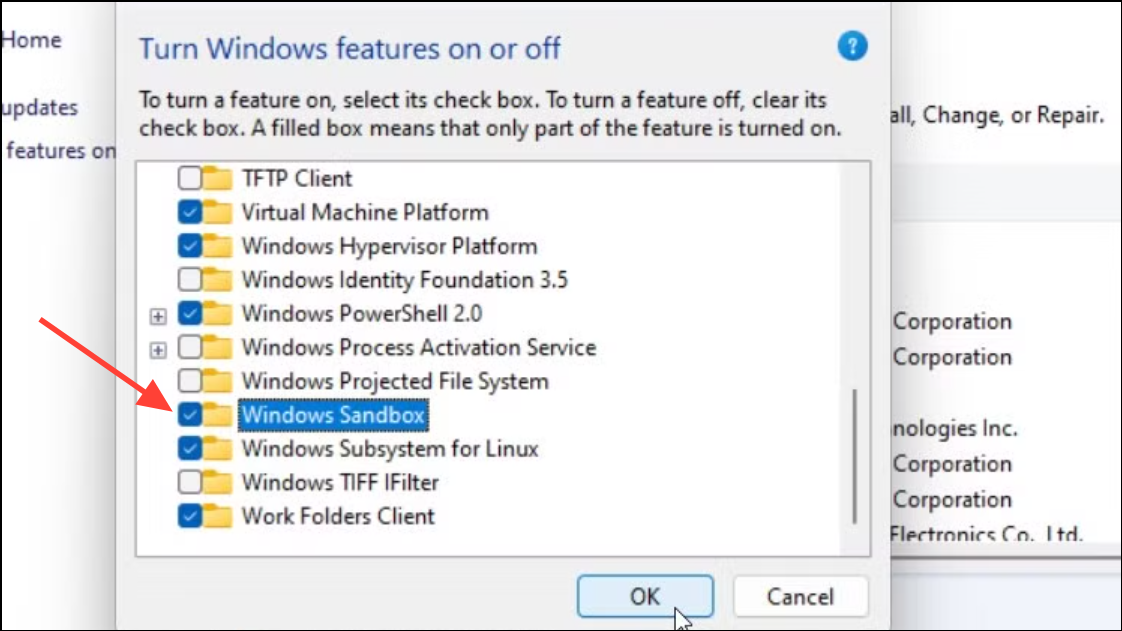Image resolution: width=1122 pixels, height=631 pixels.
Task: Select the TFTP Client folder icon
Action: click(218, 178)
